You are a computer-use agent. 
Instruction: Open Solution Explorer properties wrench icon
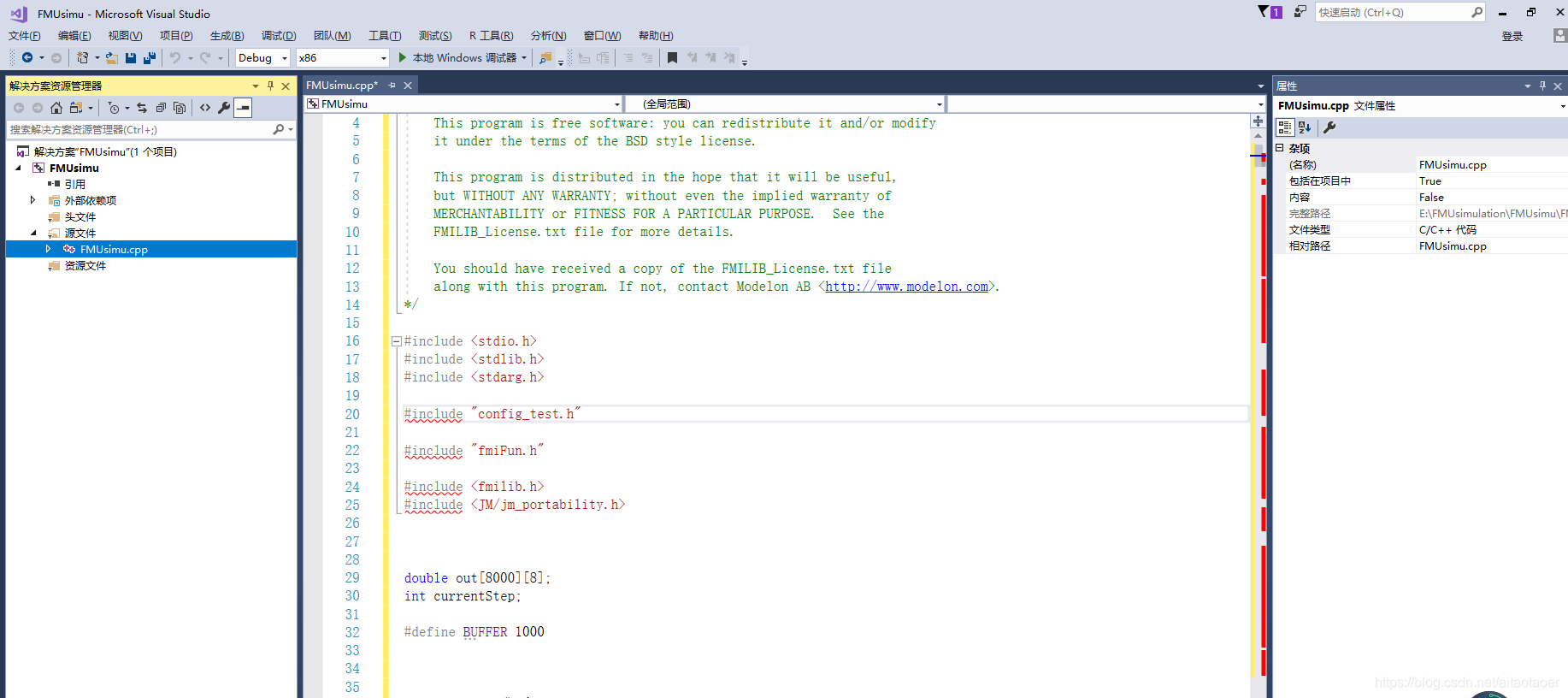[x=224, y=108]
